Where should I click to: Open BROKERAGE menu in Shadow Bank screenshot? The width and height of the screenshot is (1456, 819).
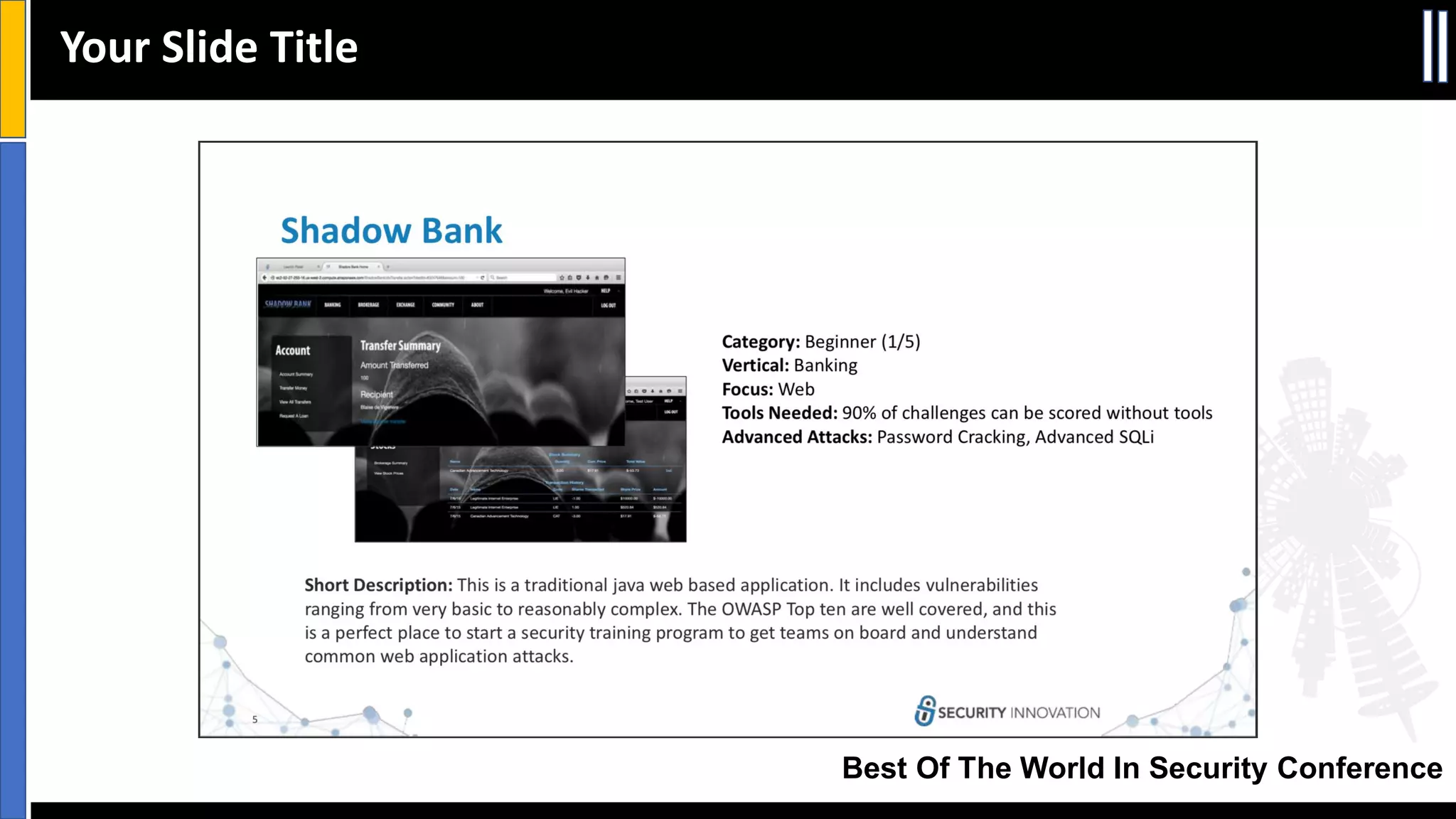coord(368,304)
